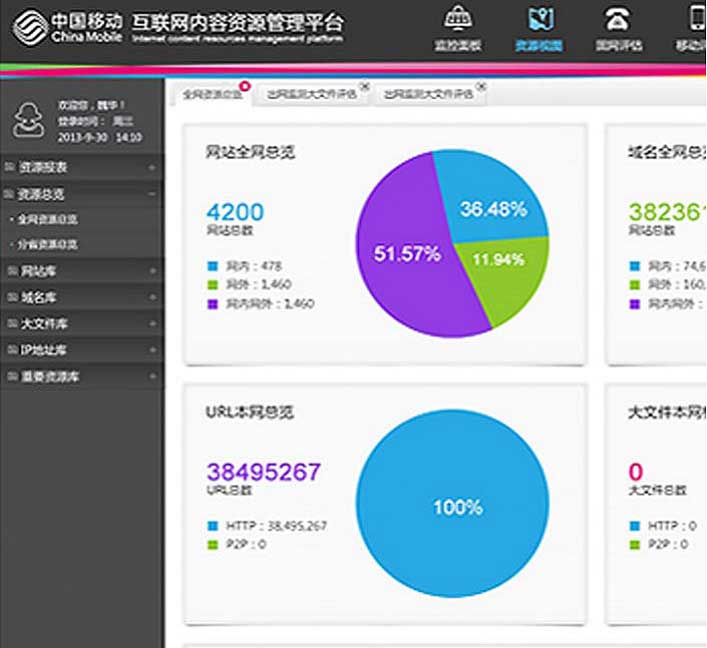Screen dimensions: 707x648
Task: Switch to the 全网资源总览 tab
Action: [210, 95]
